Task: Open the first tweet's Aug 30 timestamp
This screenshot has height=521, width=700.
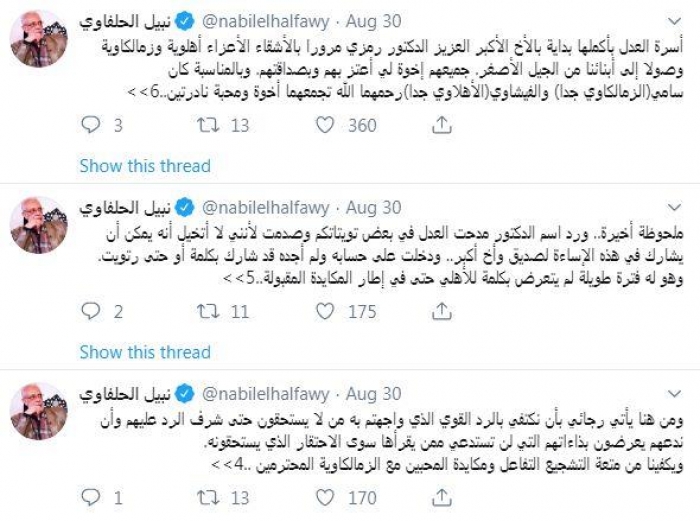Action: click(373, 17)
